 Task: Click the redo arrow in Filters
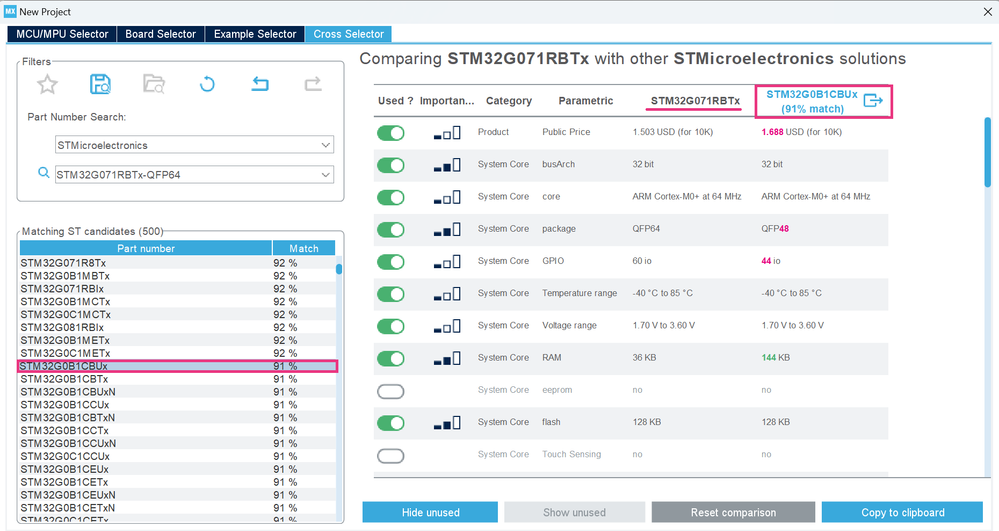point(313,84)
